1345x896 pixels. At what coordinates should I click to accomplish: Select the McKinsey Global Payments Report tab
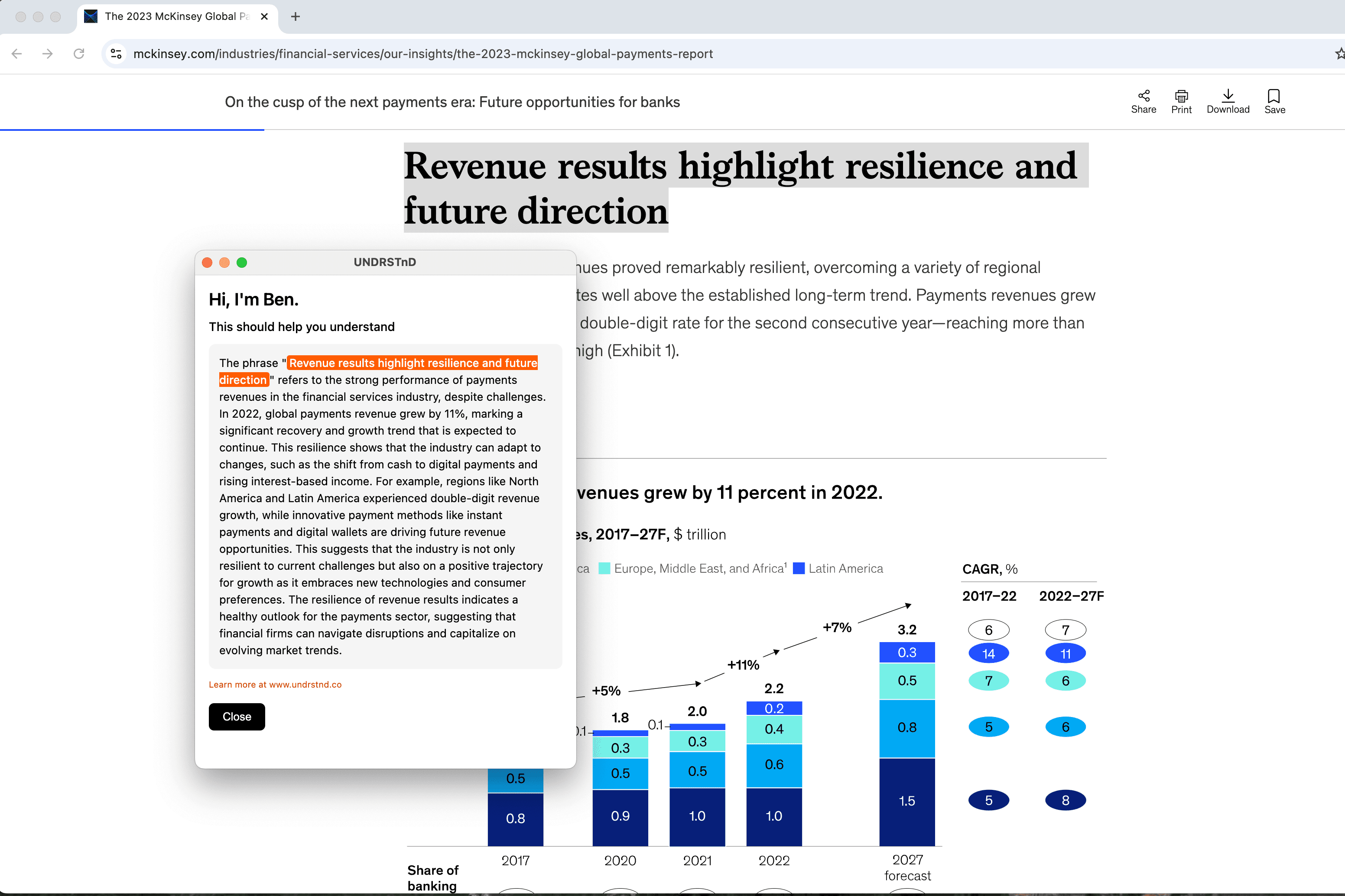click(177, 16)
